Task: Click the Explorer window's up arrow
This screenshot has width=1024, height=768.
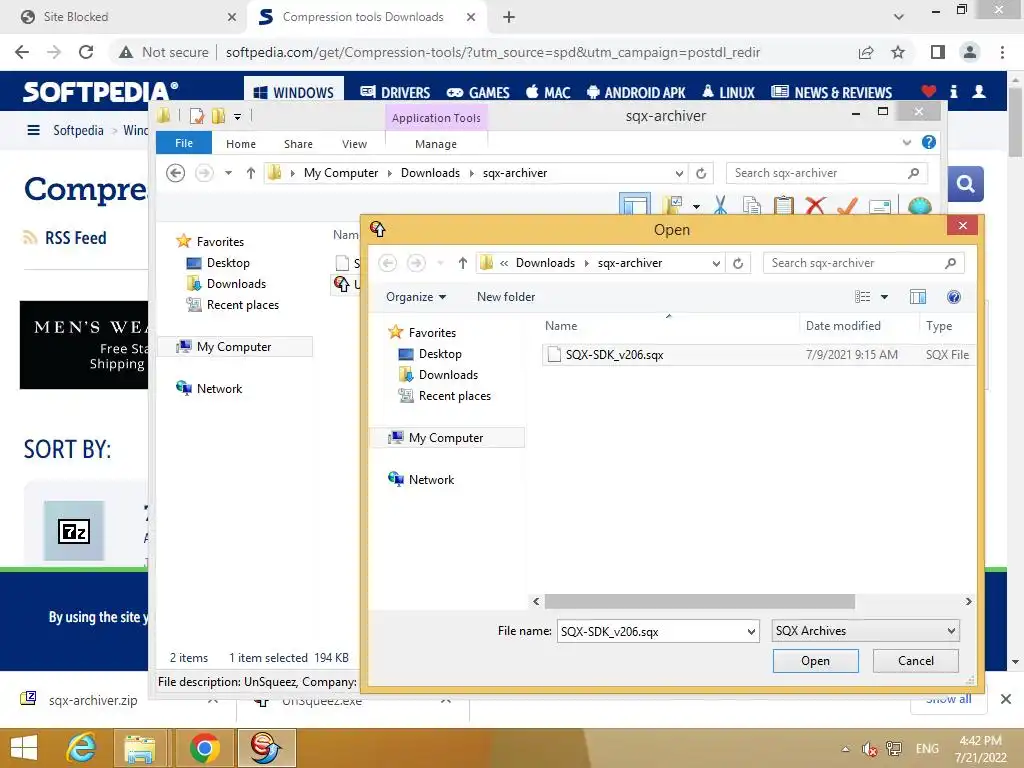Action: point(251,173)
